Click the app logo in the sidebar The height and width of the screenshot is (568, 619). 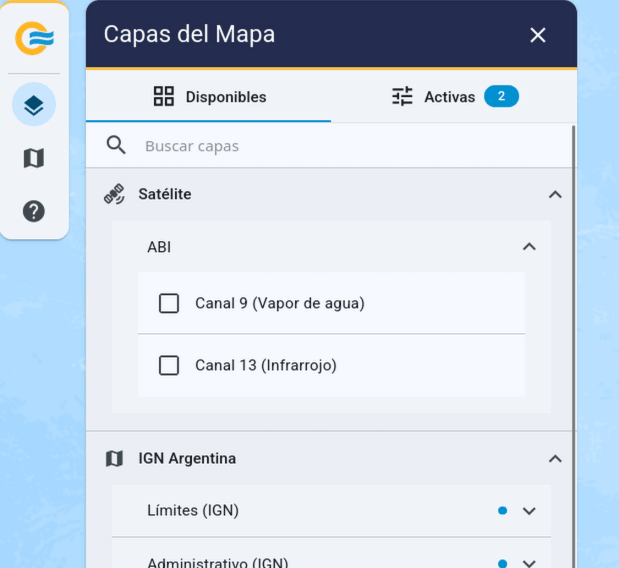[34, 38]
